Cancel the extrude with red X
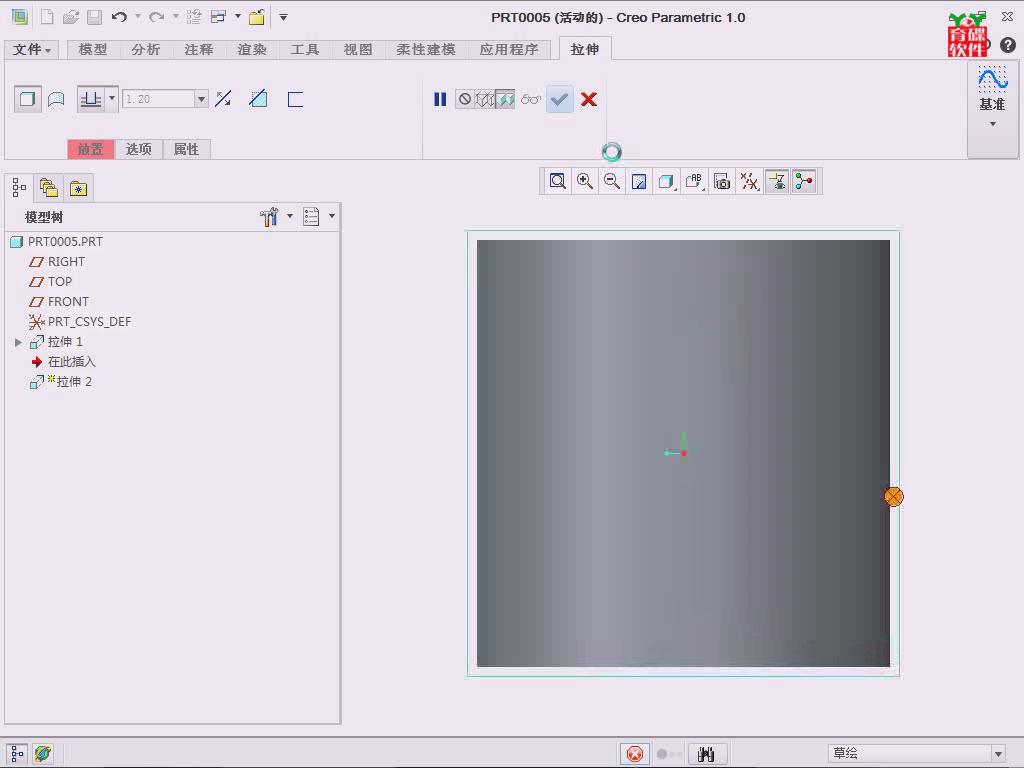The image size is (1024, 768). [x=588, y=99]
